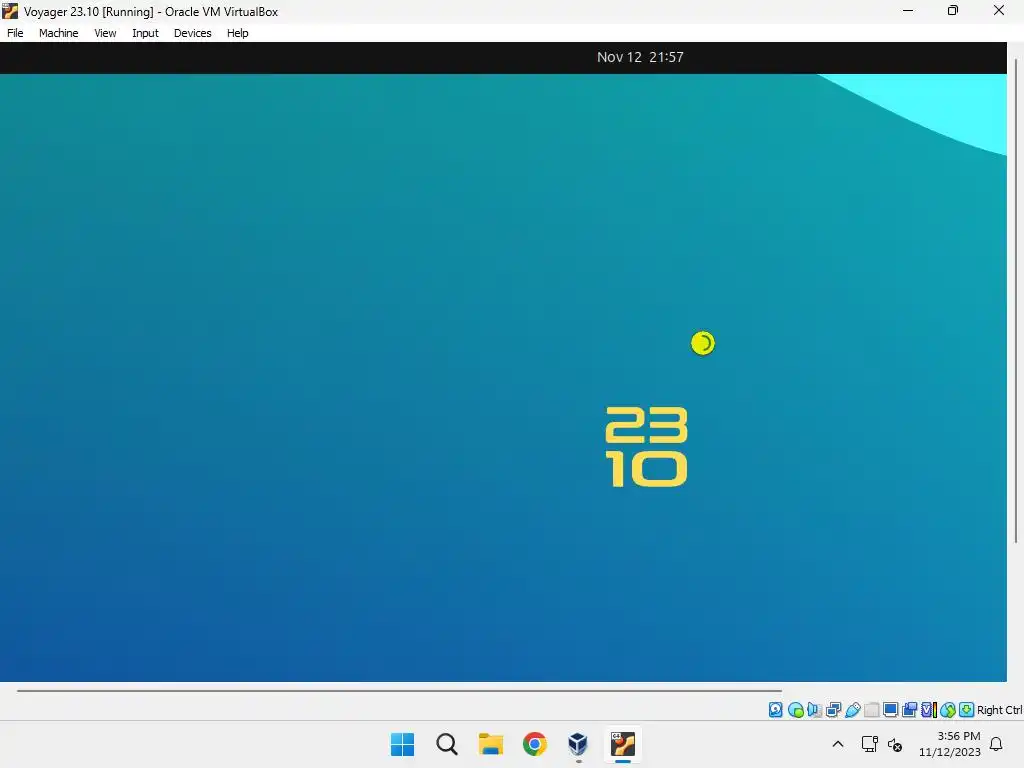Click the CPU virtualization status icon
This screenshot has width=1024, height=768.
pos(929,710)
